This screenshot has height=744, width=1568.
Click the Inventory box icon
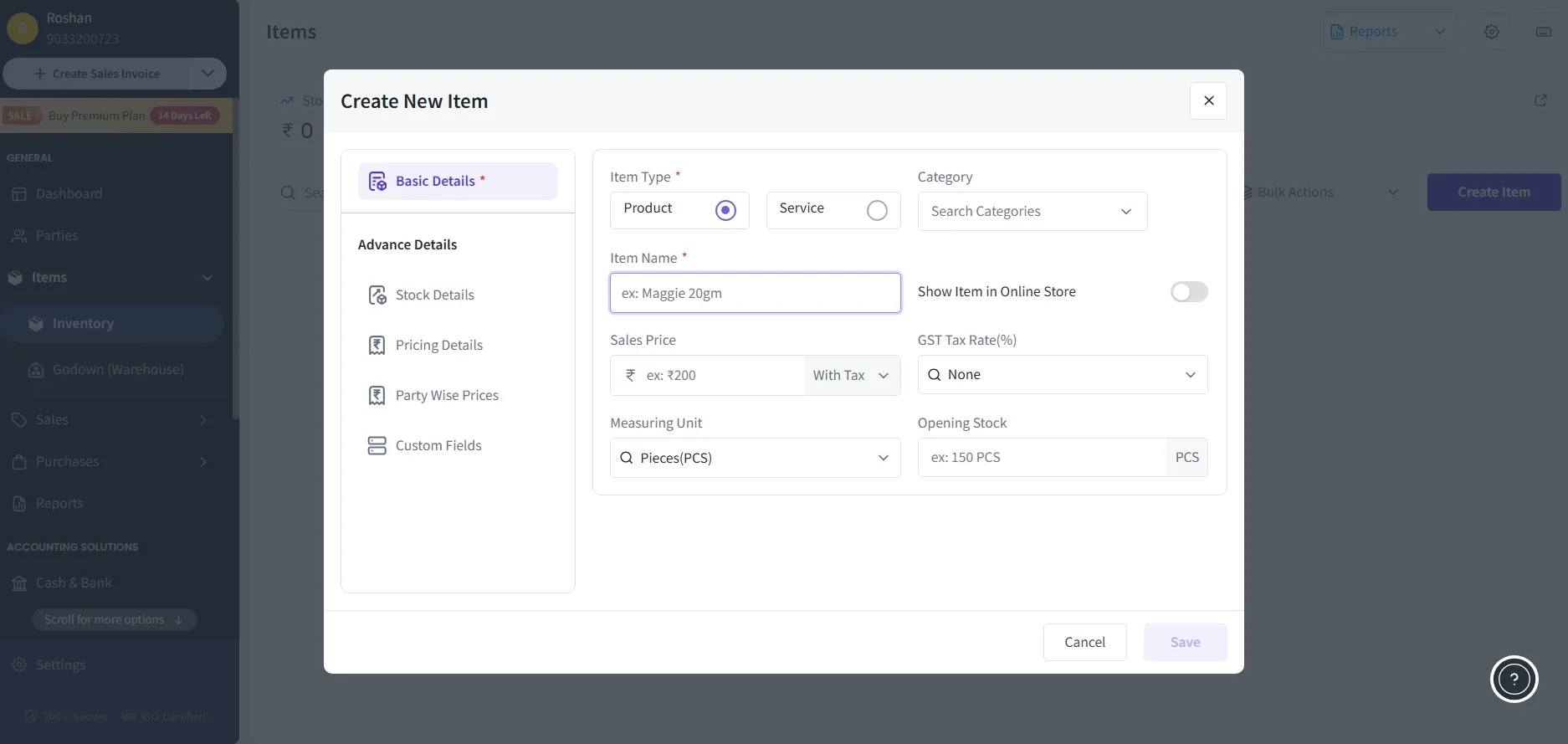(36, 323)
